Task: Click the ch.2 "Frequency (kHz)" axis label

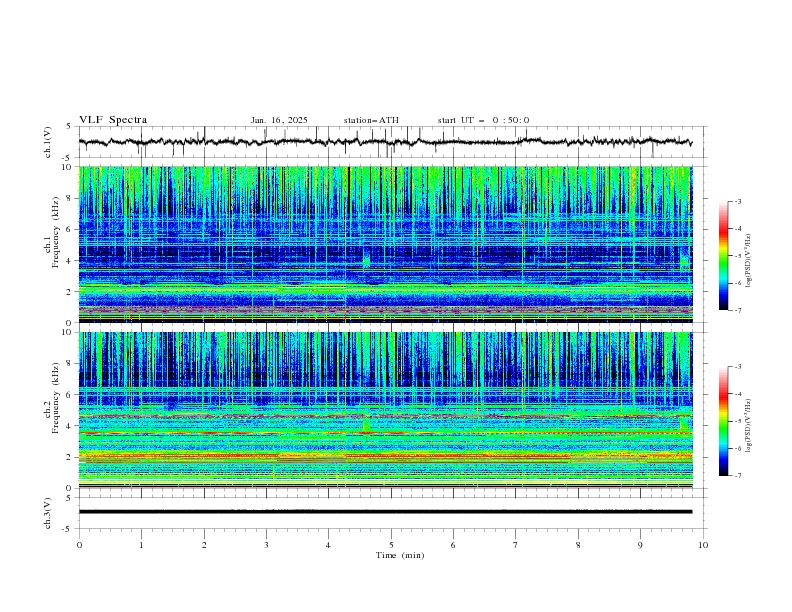Action: pyautogui.click(x=55, y=396)
